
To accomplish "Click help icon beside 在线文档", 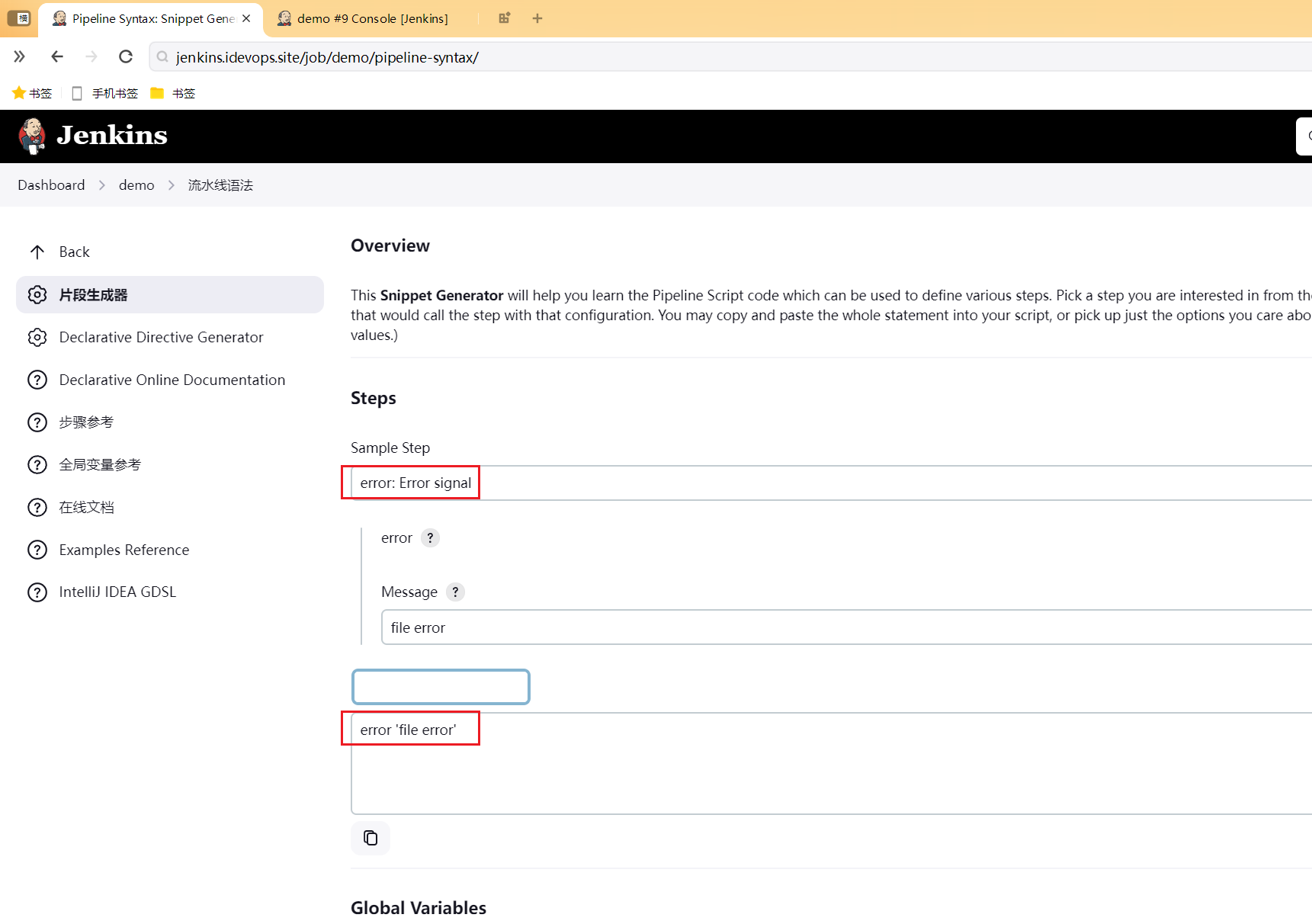I will (37, 507).
